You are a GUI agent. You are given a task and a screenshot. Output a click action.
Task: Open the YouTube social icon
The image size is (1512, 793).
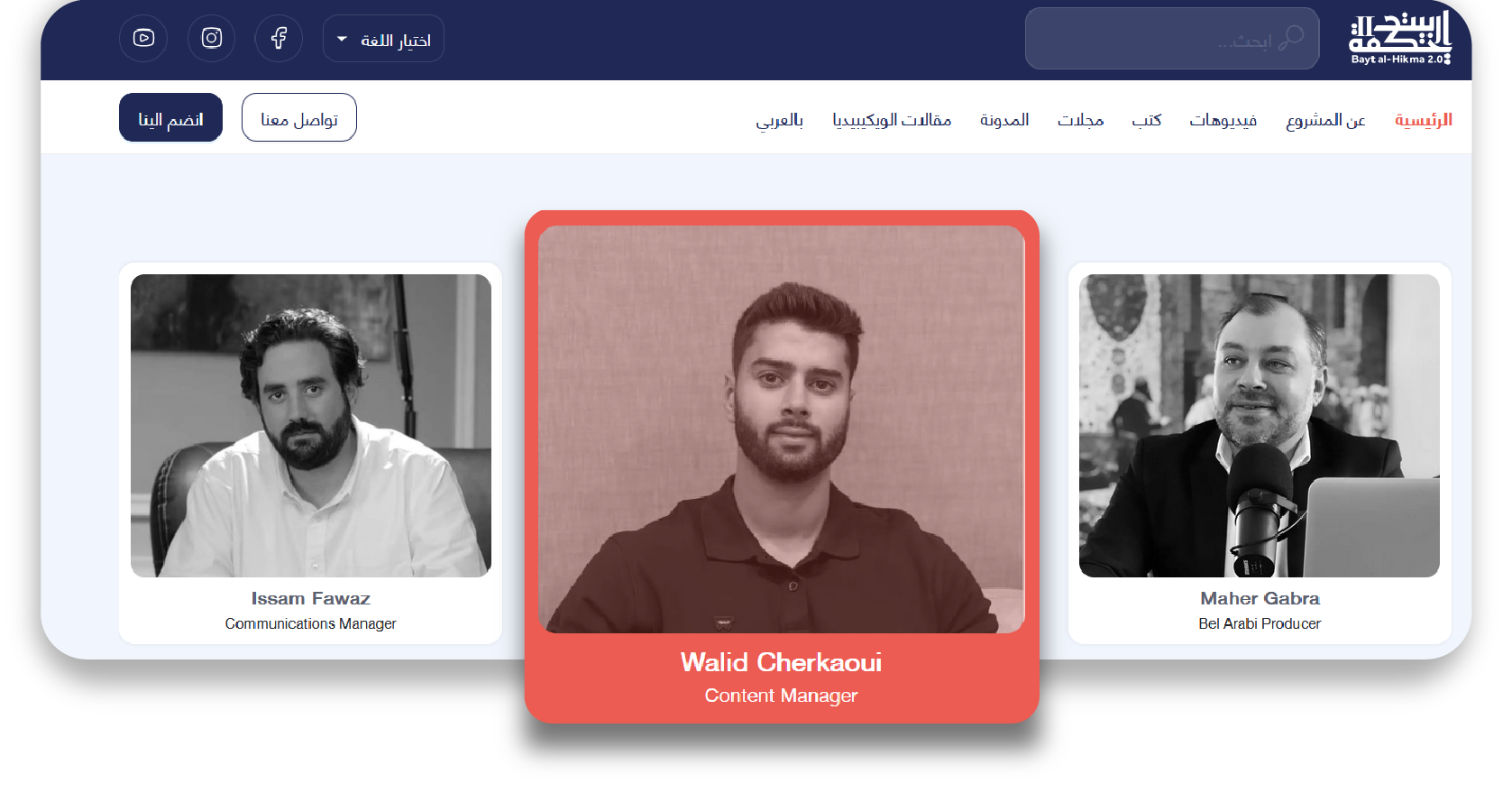coord(143,38)
